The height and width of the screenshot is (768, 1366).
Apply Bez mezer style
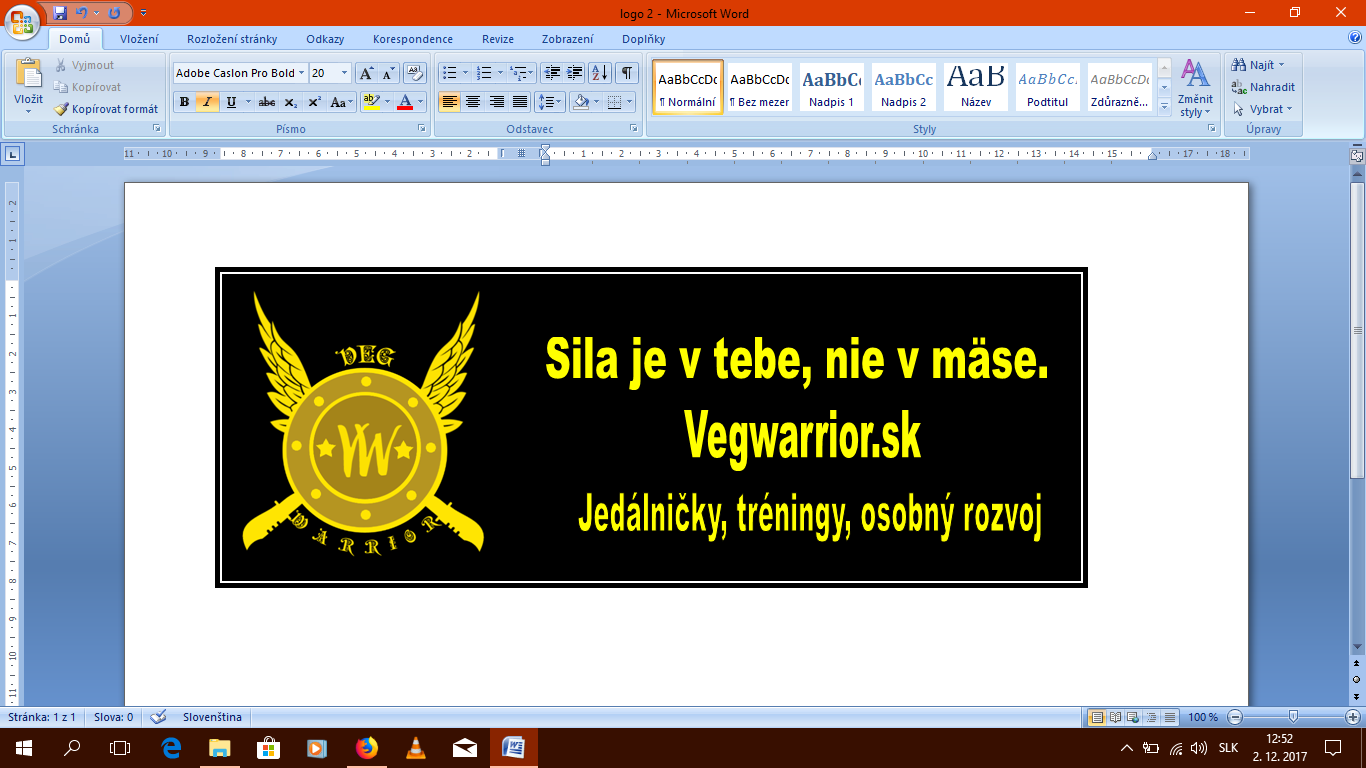(760, 87)
